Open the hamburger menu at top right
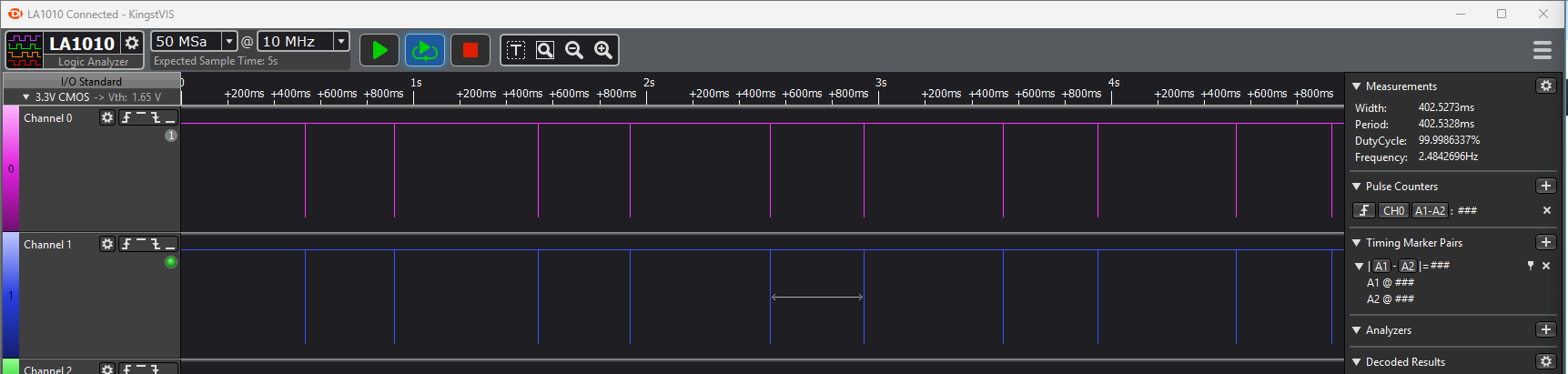This screenshot has height=374, width=1568. [1543, 50]
